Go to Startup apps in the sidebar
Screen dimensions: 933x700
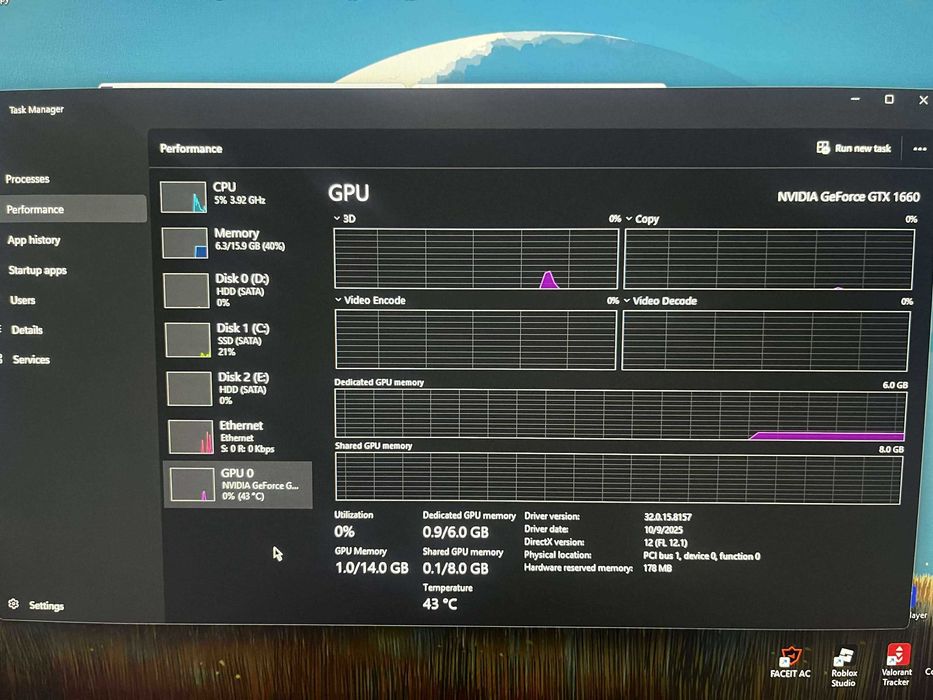[x=37, y=270]
